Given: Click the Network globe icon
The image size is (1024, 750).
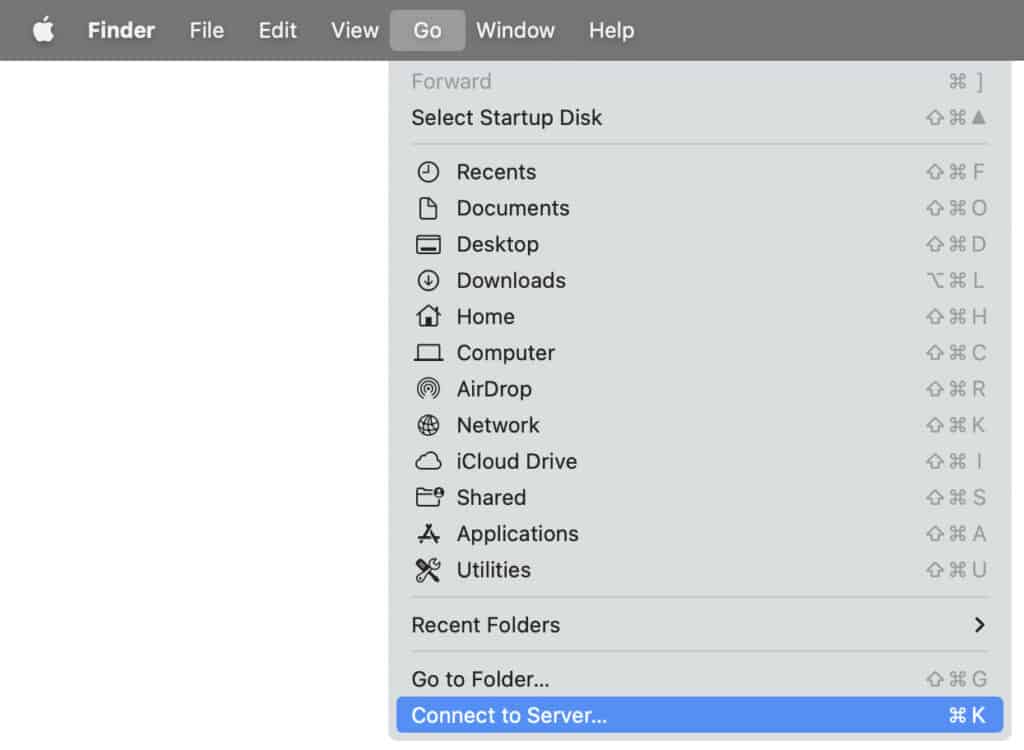Looking at the screenshot, I should (x=428, y=425).
